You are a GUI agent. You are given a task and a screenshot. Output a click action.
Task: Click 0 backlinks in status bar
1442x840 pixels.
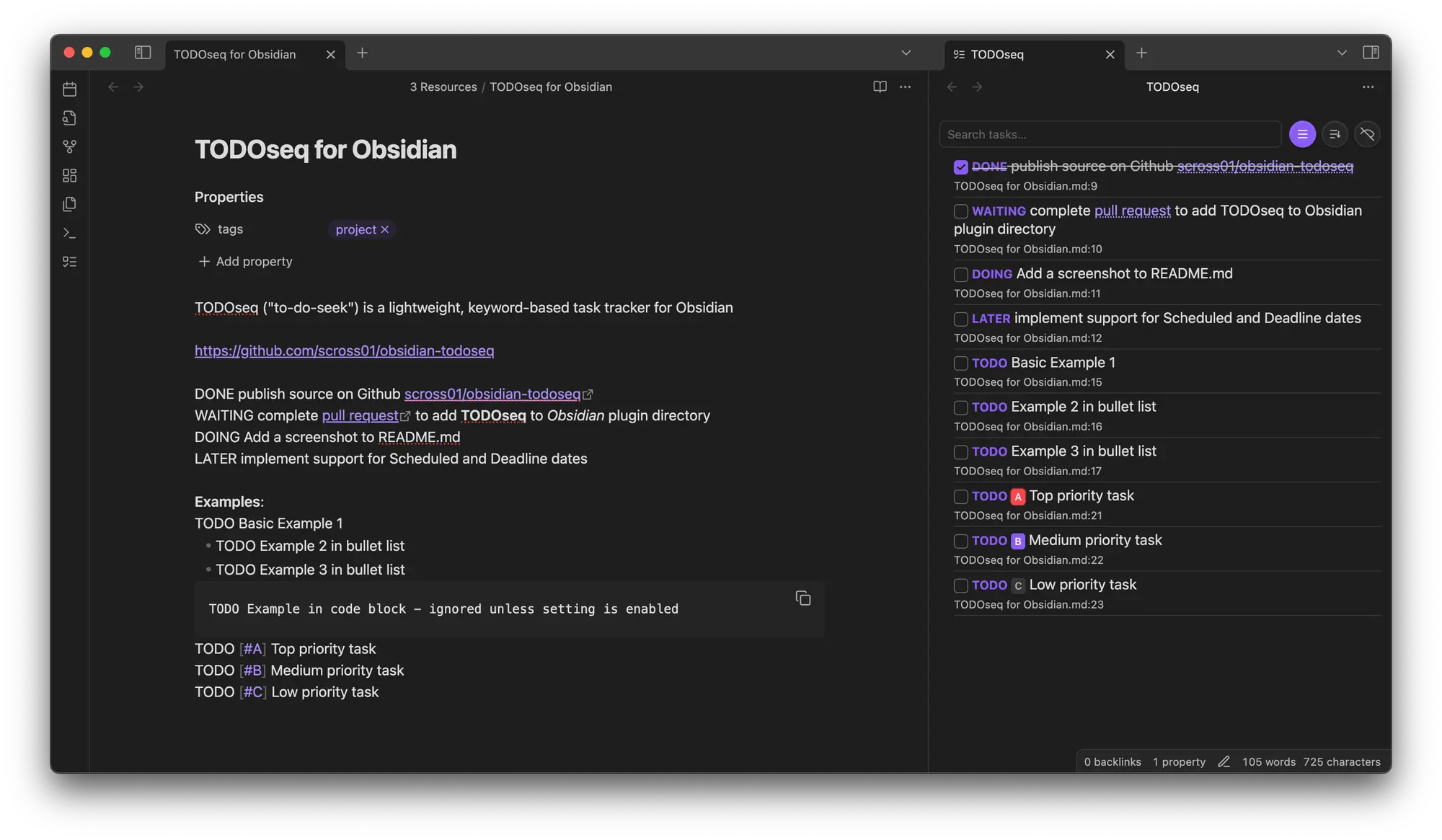click(x=1113, y=762)
